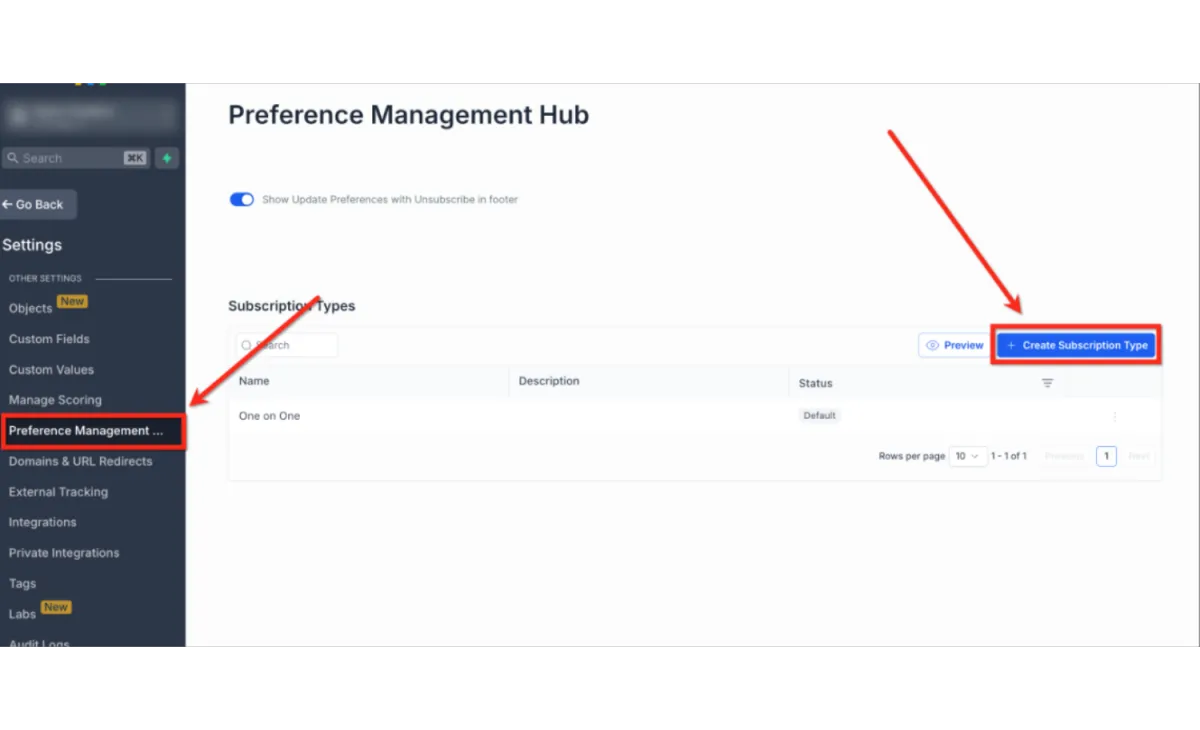Click the eye Preview button
Viewport: 1200px width, 730px height.
953,345
